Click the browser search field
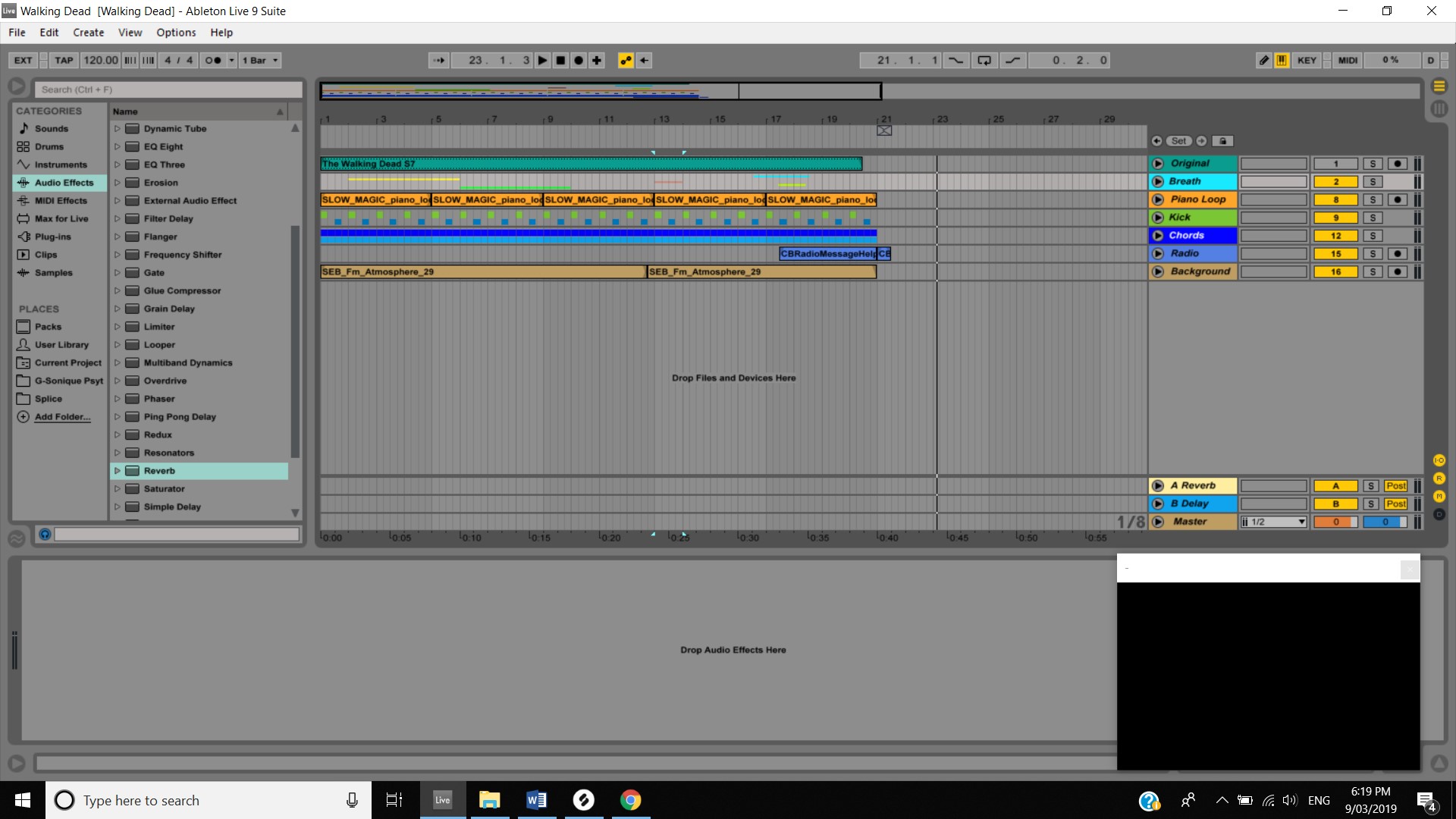 (x=168, y=89)
